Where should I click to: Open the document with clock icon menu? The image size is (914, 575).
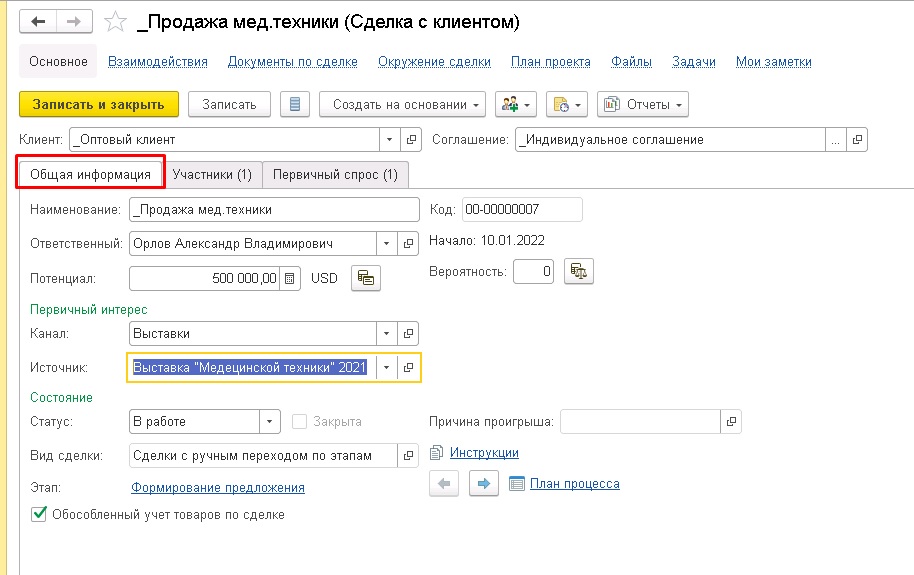[x=567, y=105]
